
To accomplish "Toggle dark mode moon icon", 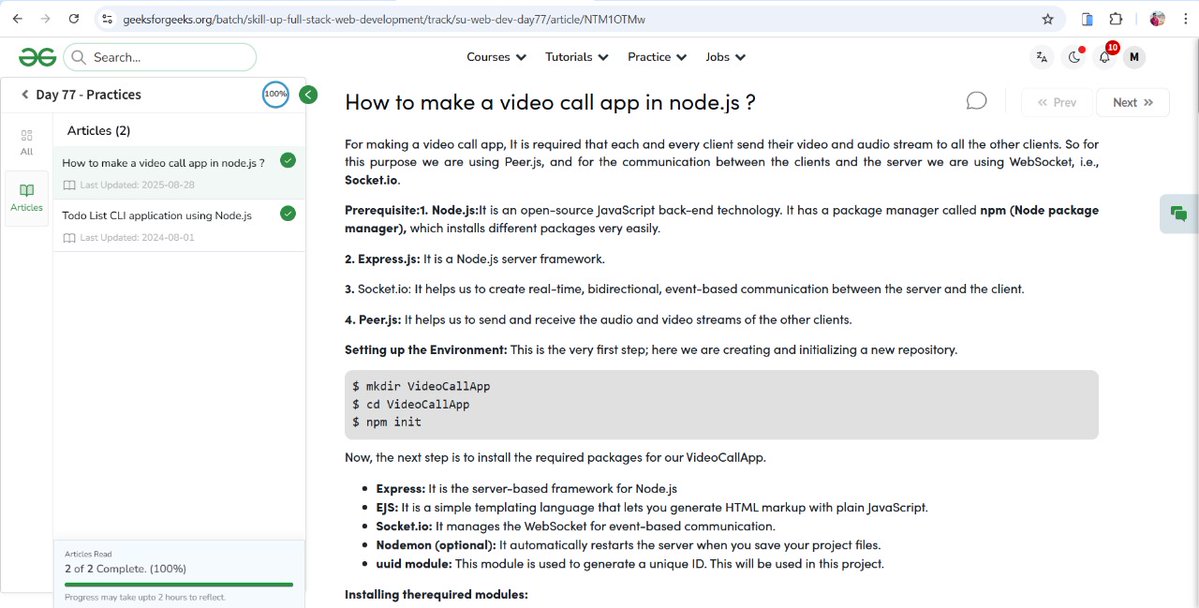I will (1074, 57).
